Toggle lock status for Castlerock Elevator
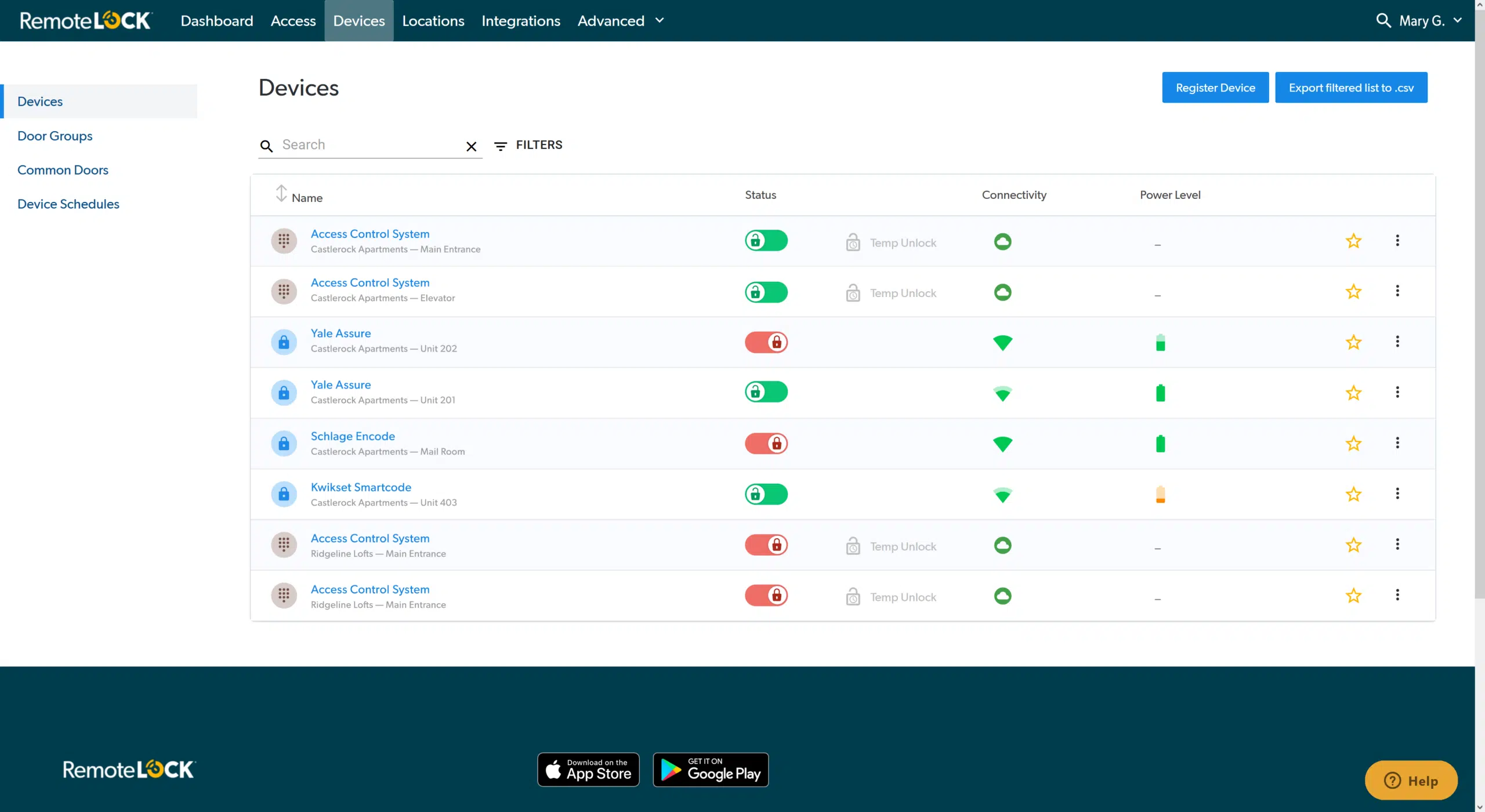This screenshot has height=812, width=1485. coord(766,292)
